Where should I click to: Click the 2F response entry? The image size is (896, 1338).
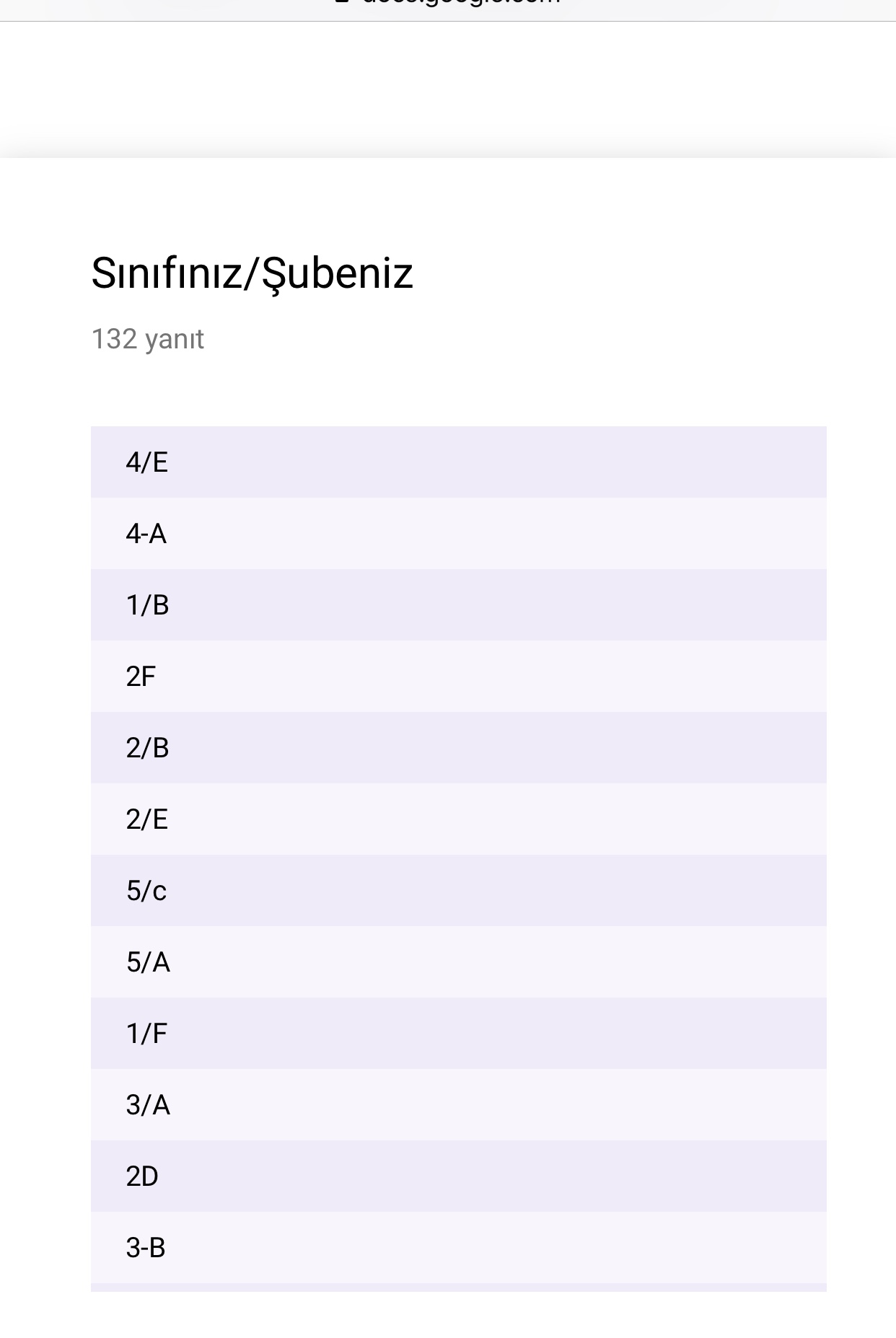point(458,676)
